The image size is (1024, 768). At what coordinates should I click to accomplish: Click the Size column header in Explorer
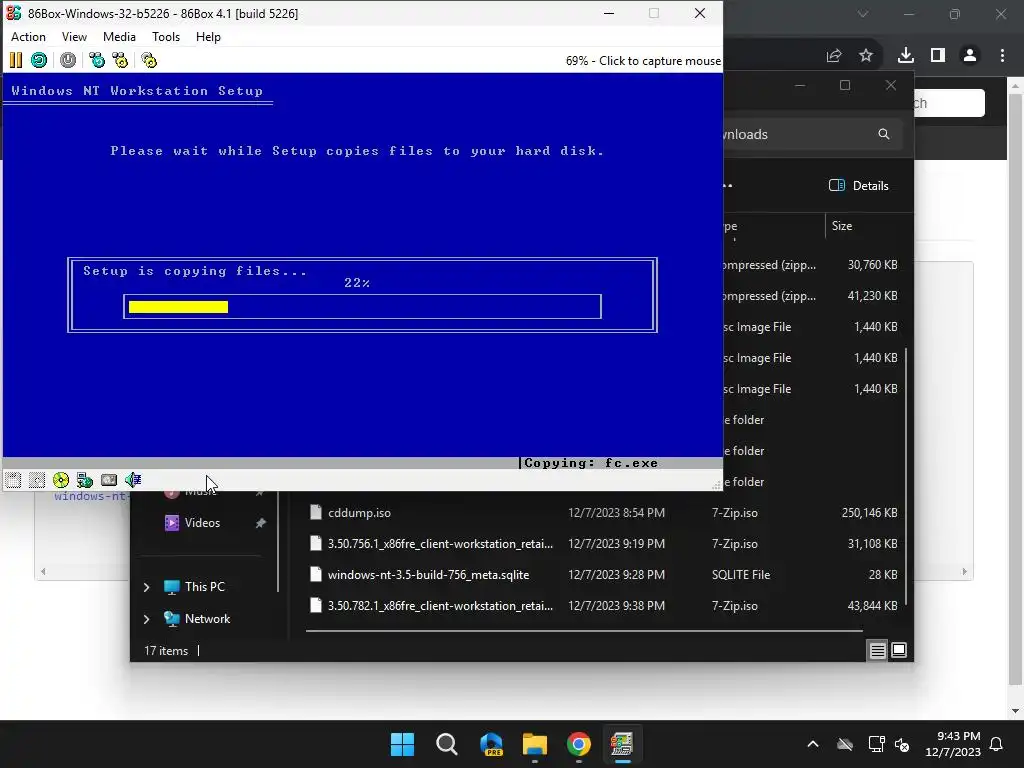click(842, 226)
